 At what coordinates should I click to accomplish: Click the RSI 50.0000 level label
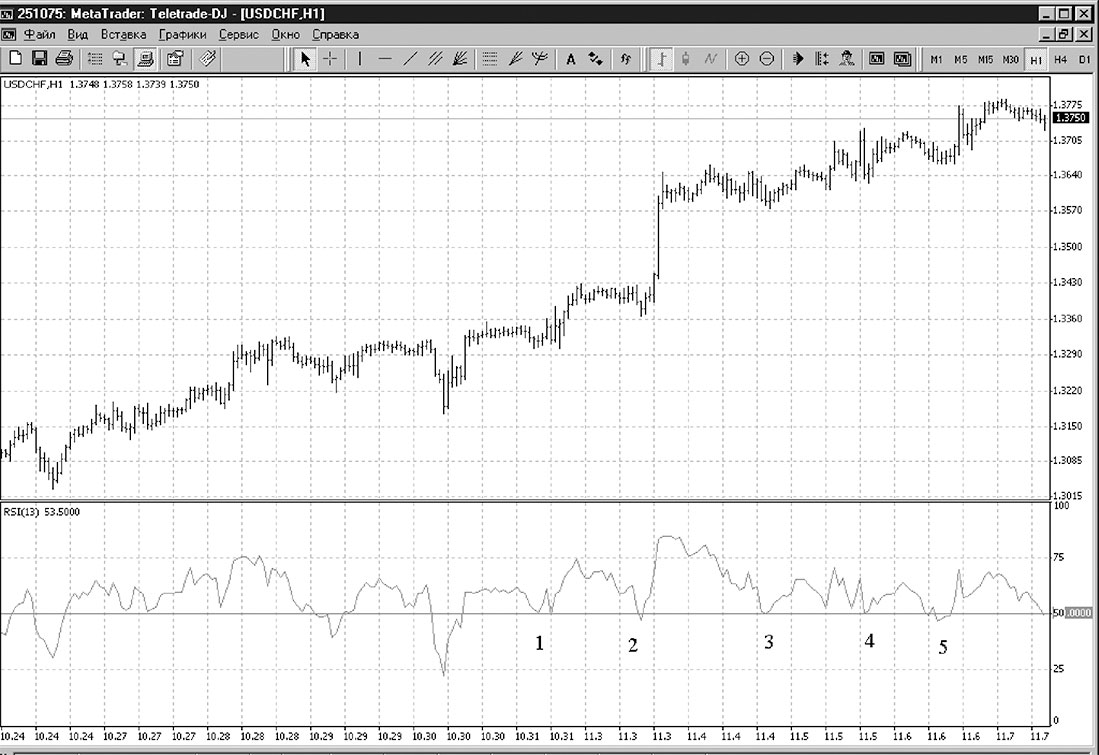[x=1072, y=613]
